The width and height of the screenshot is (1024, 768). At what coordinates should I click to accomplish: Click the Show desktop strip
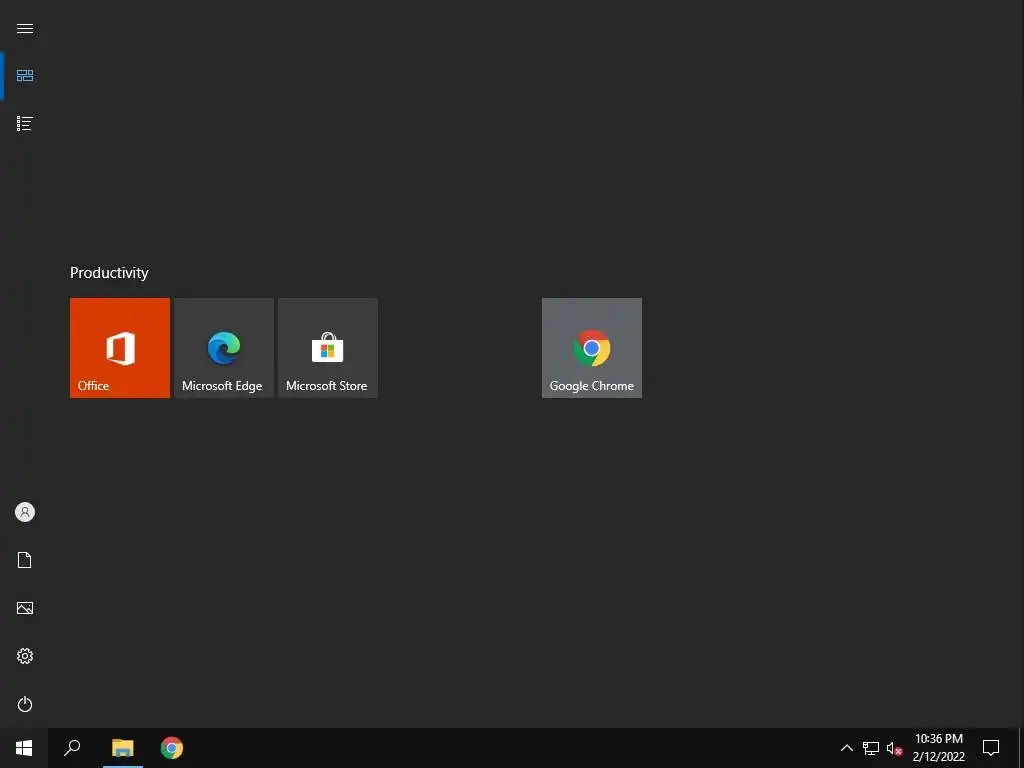coord(1020,748)
